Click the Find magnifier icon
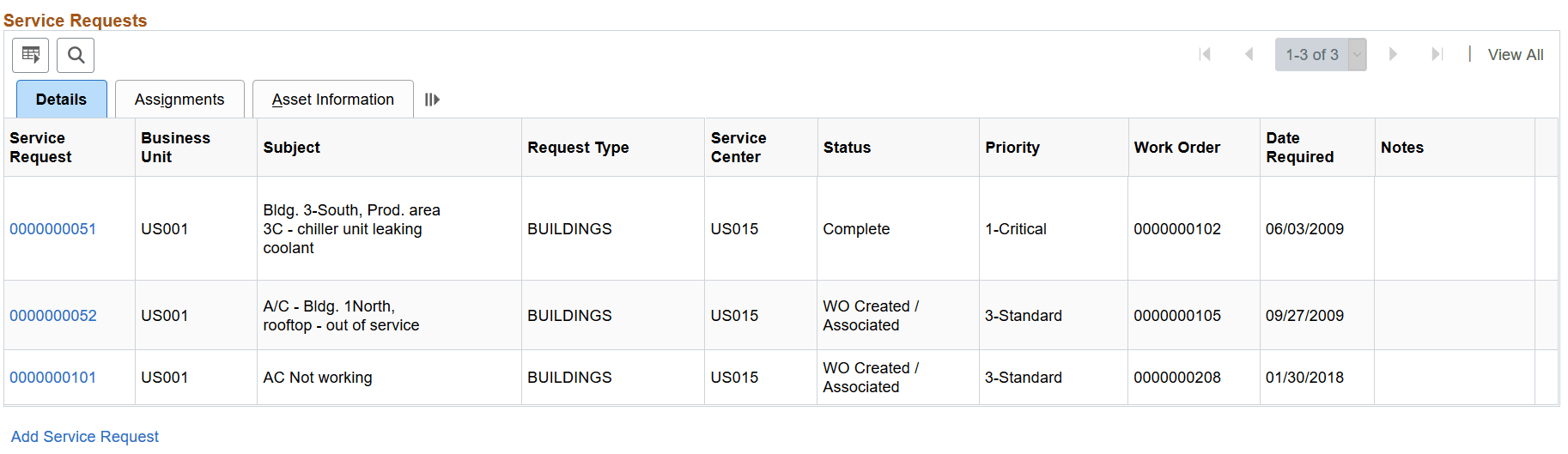Screen dimensions: 1568x454 coord(76,55)
